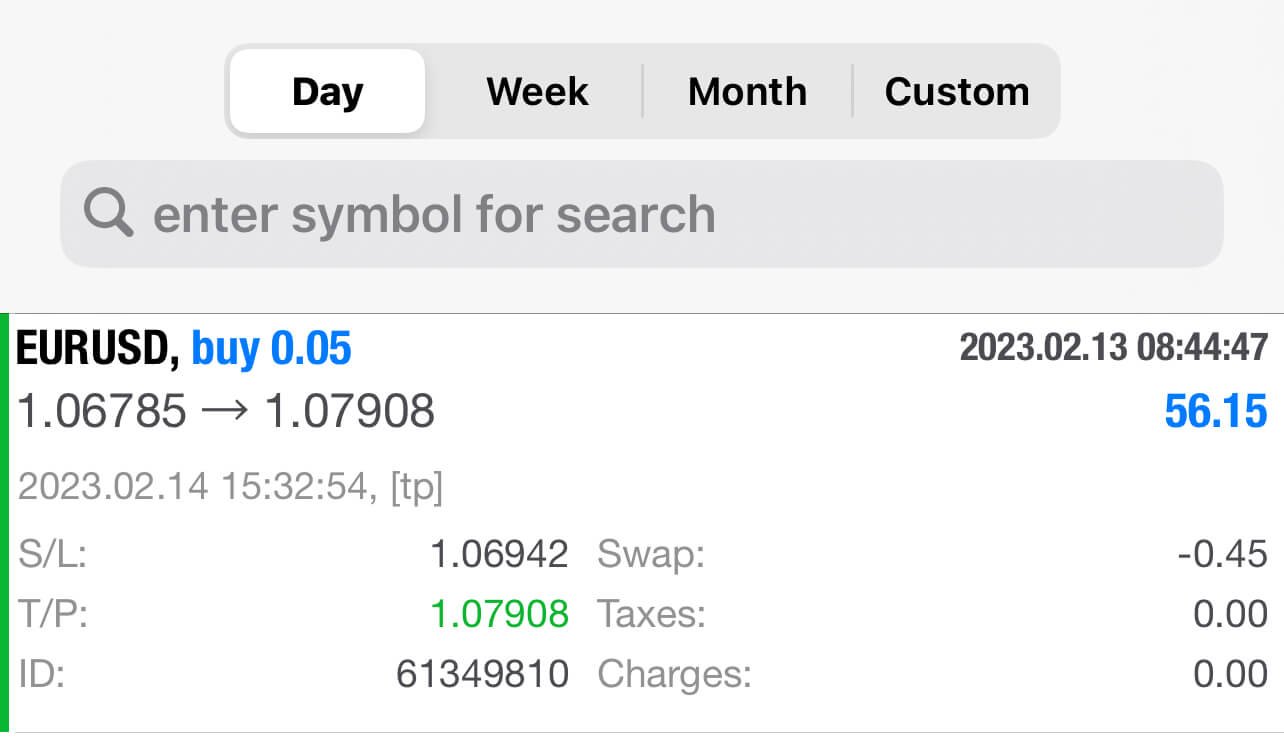Tap the Swap value -0.45
The image size is (1284, 748).
[x=1222, y=554]
